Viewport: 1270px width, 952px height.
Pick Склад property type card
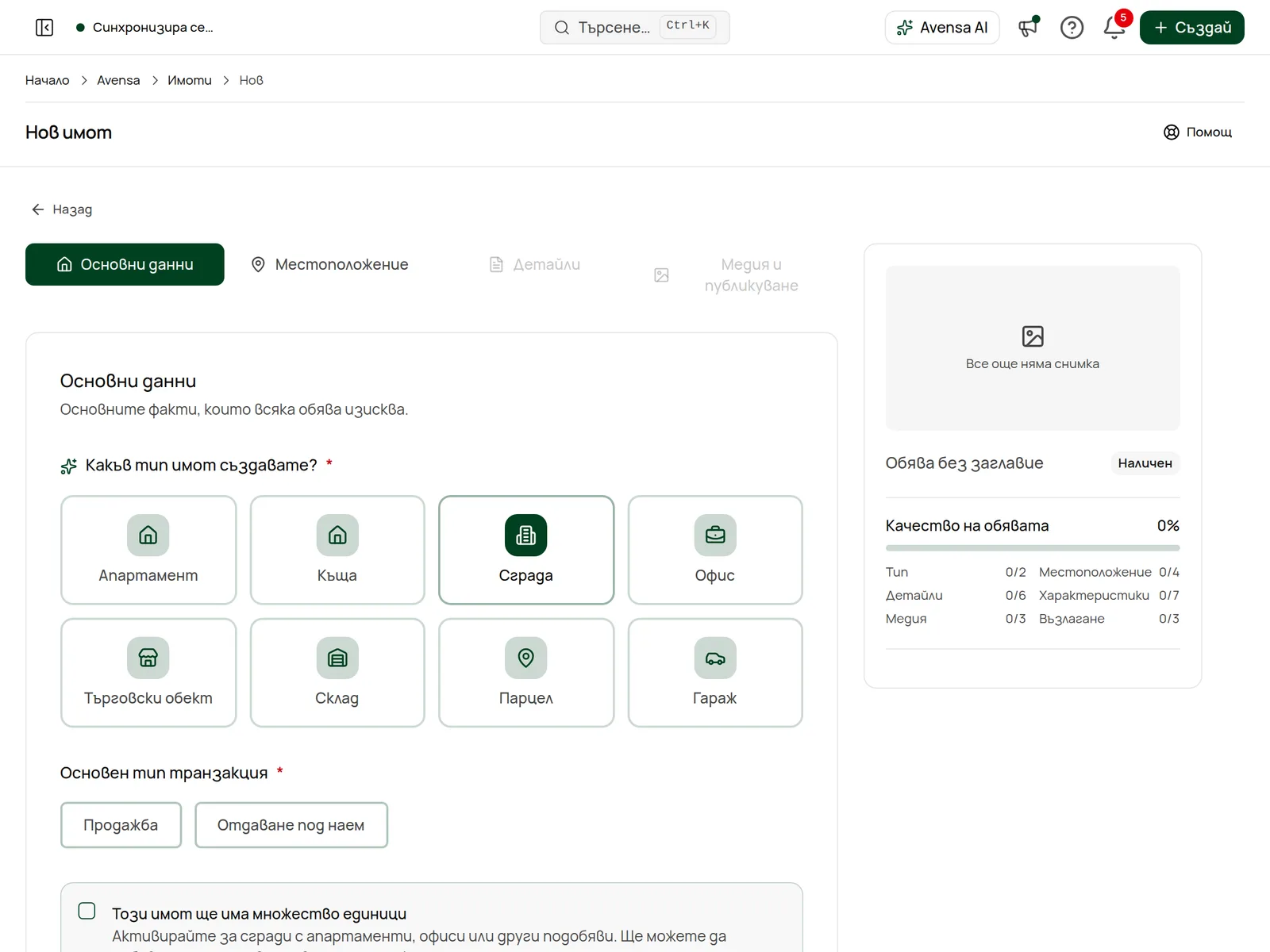pos(337,673)
